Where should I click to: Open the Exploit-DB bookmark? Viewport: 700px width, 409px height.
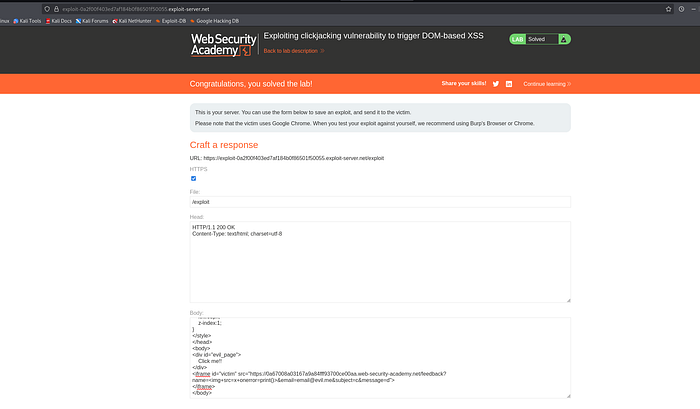point(171,21)
